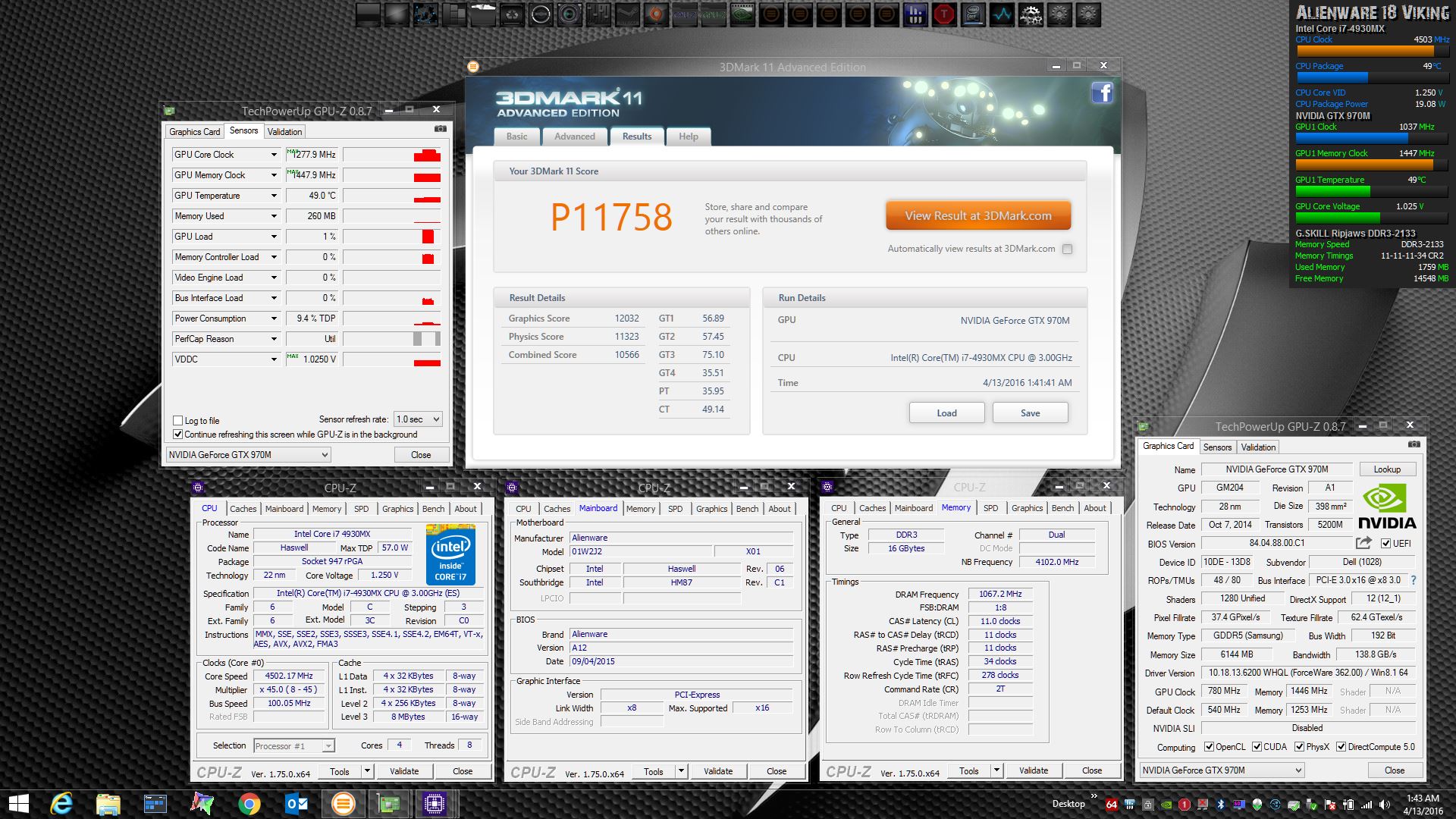
Task: Click the NVIDIA tray icon
Action: coord(1166,805)
